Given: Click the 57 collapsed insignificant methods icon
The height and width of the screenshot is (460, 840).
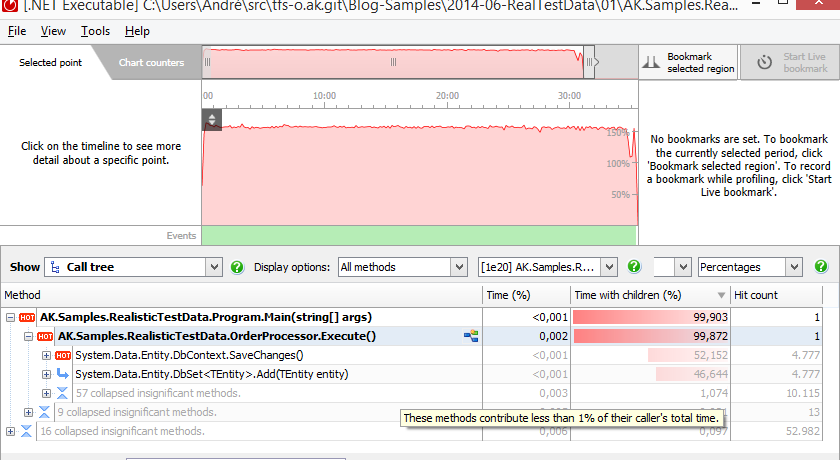Looking at the screenshot, I should point(63,393).
